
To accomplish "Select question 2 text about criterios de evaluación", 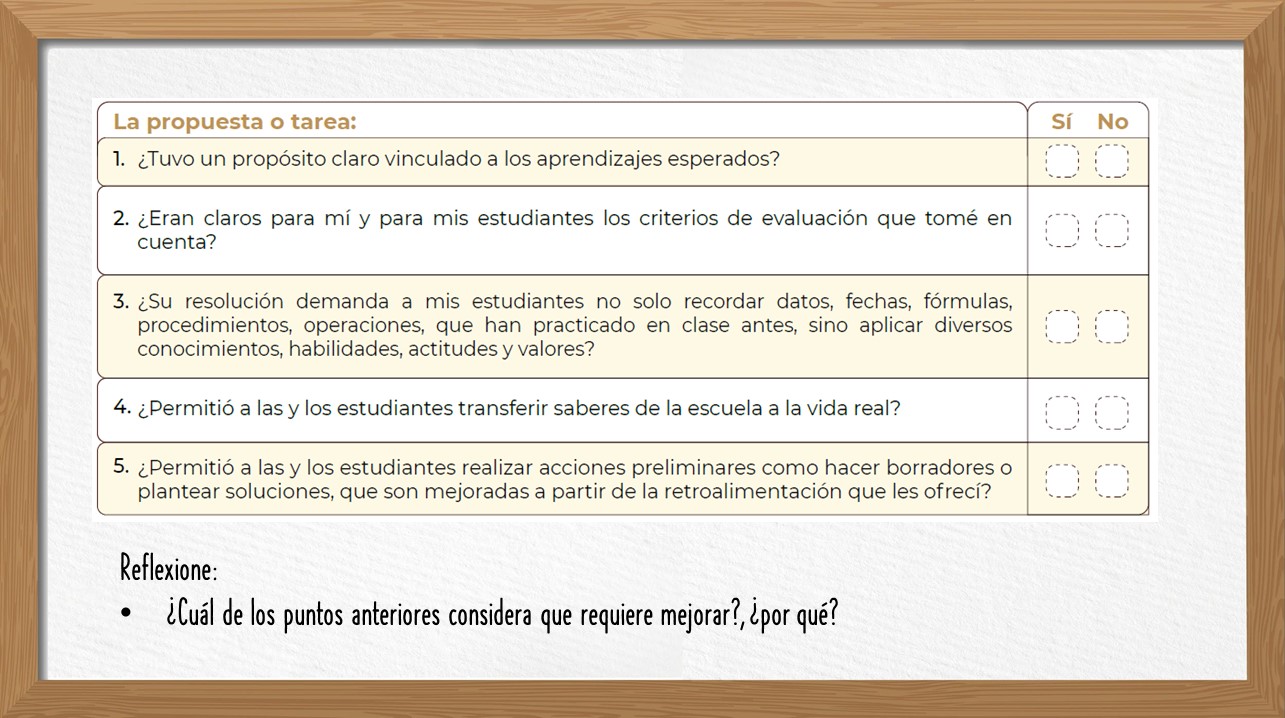I will (x=575, y=230).
